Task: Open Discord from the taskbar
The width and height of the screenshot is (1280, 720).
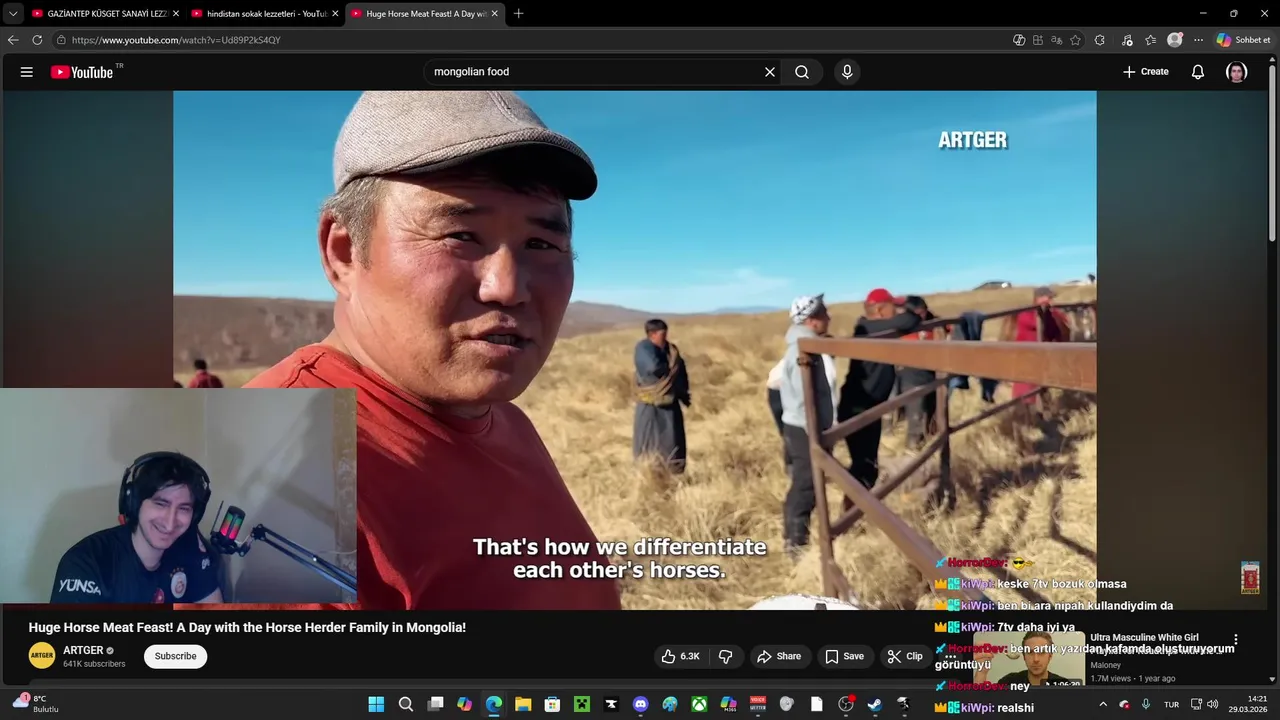Action: tap(641, 704)
